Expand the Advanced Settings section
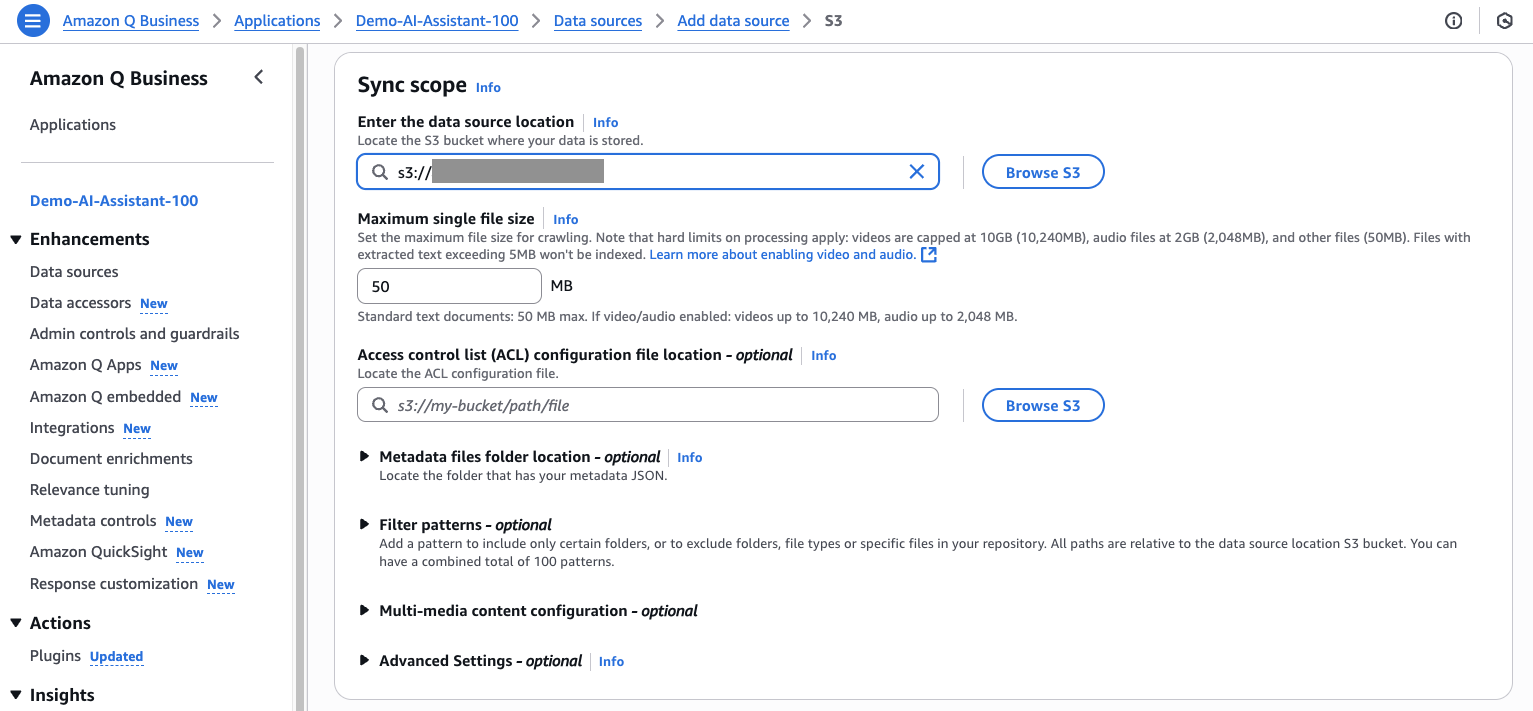This screenshot has height=711, width=1533. coord(365,660)
